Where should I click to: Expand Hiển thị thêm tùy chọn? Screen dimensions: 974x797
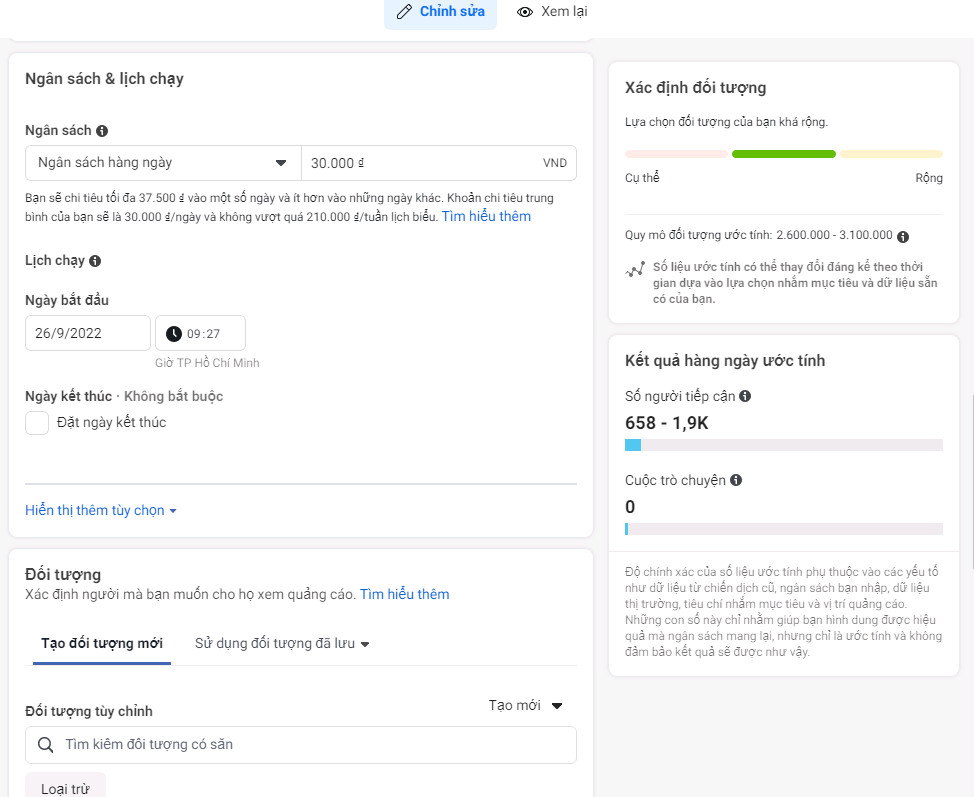(x=101, y=511)
